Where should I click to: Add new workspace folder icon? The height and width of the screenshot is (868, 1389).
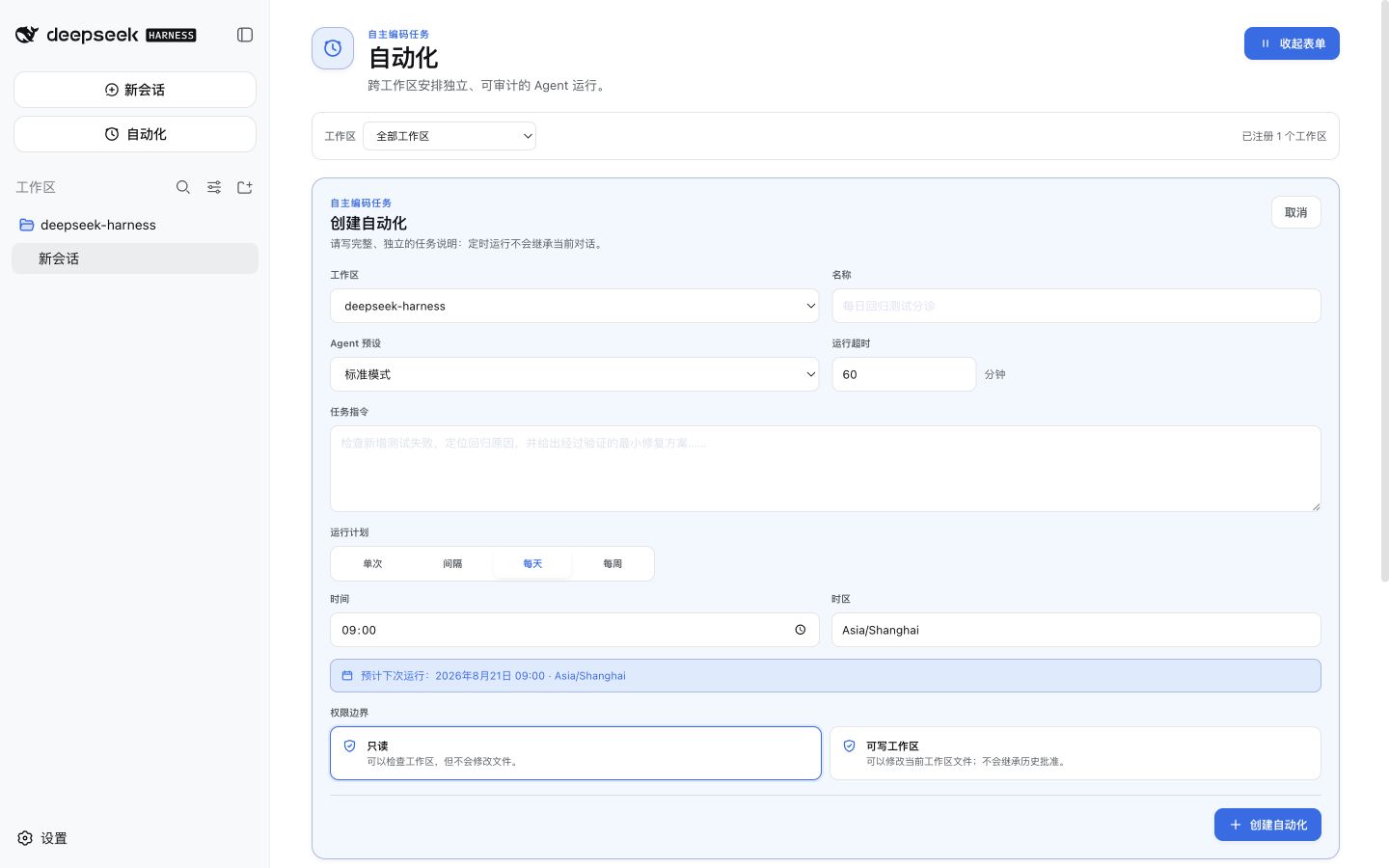pyautogui.click(x=245, y=187)
